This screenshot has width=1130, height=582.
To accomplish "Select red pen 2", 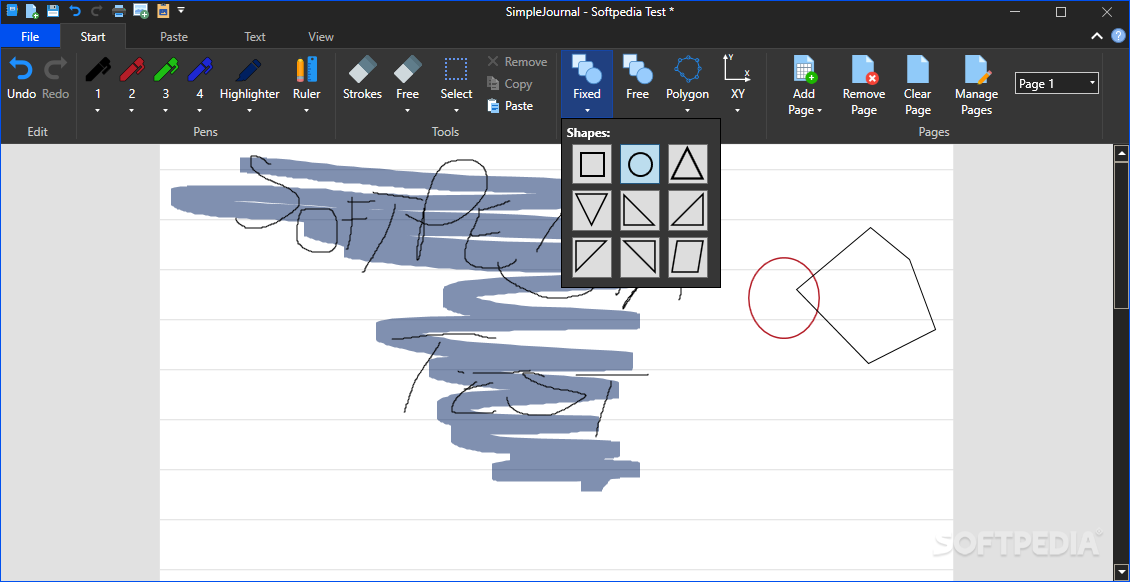I will point(132,79).
